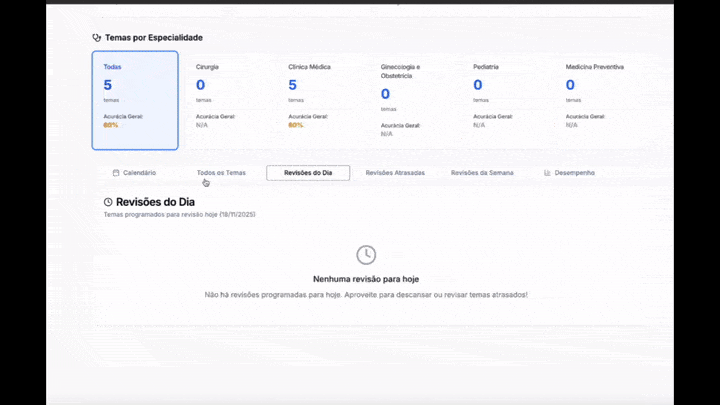Open the Medicina Preventiva card
Viewport: 720px width, 405px height.
pyautogui.click(x=597, y=100)
